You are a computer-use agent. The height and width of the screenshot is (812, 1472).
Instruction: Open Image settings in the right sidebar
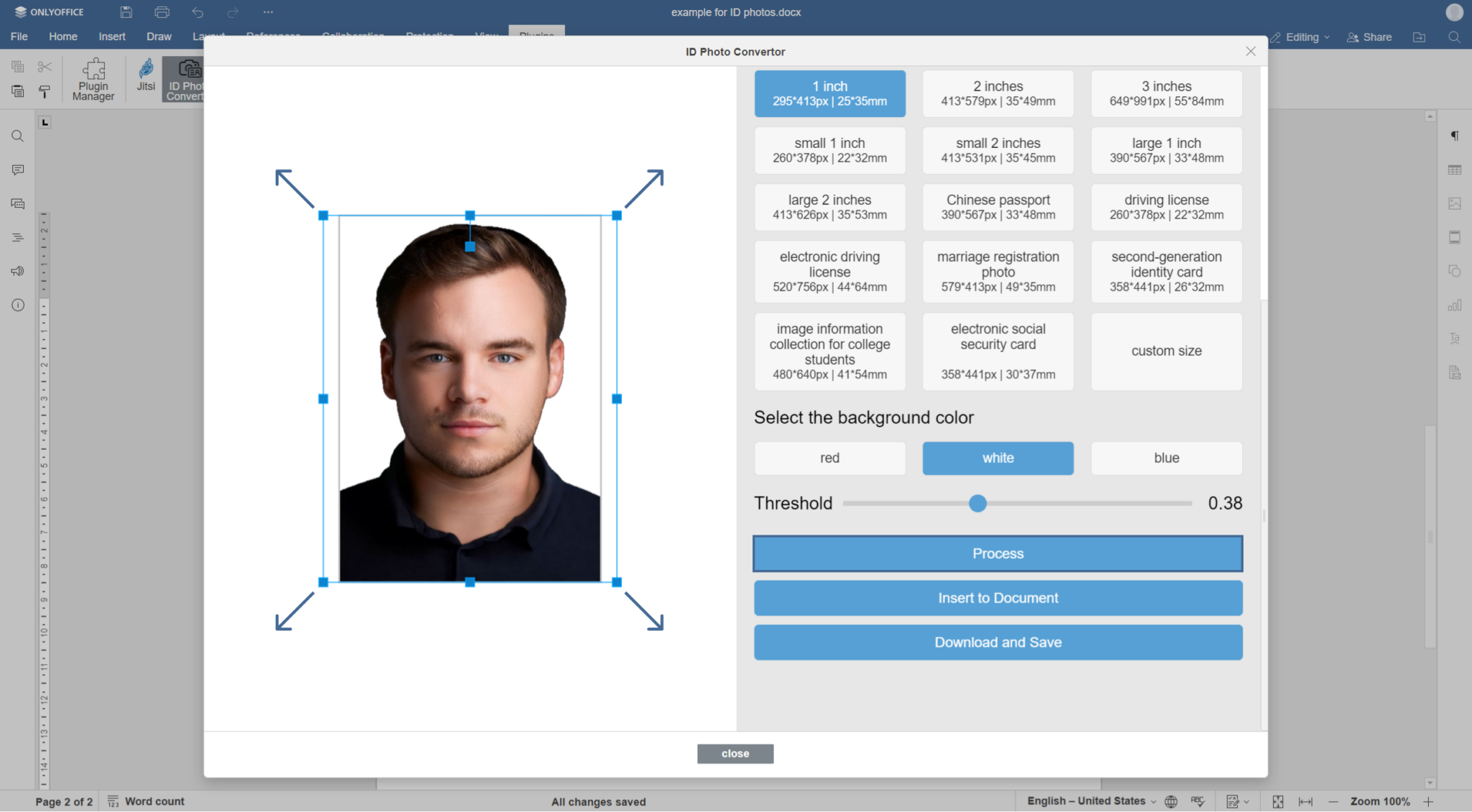pyautogui.click(x=1455, y=203)
